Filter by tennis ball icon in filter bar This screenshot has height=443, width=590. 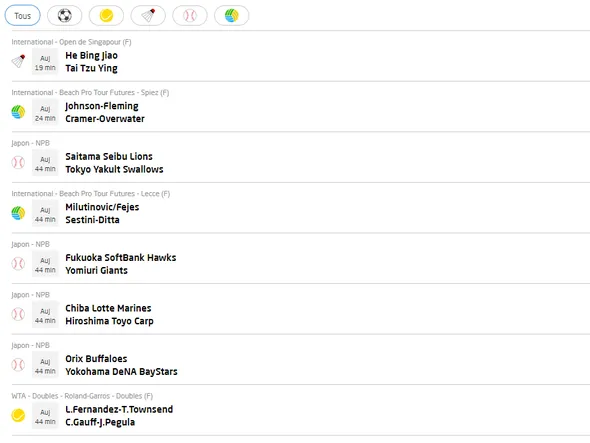(106, 15)
